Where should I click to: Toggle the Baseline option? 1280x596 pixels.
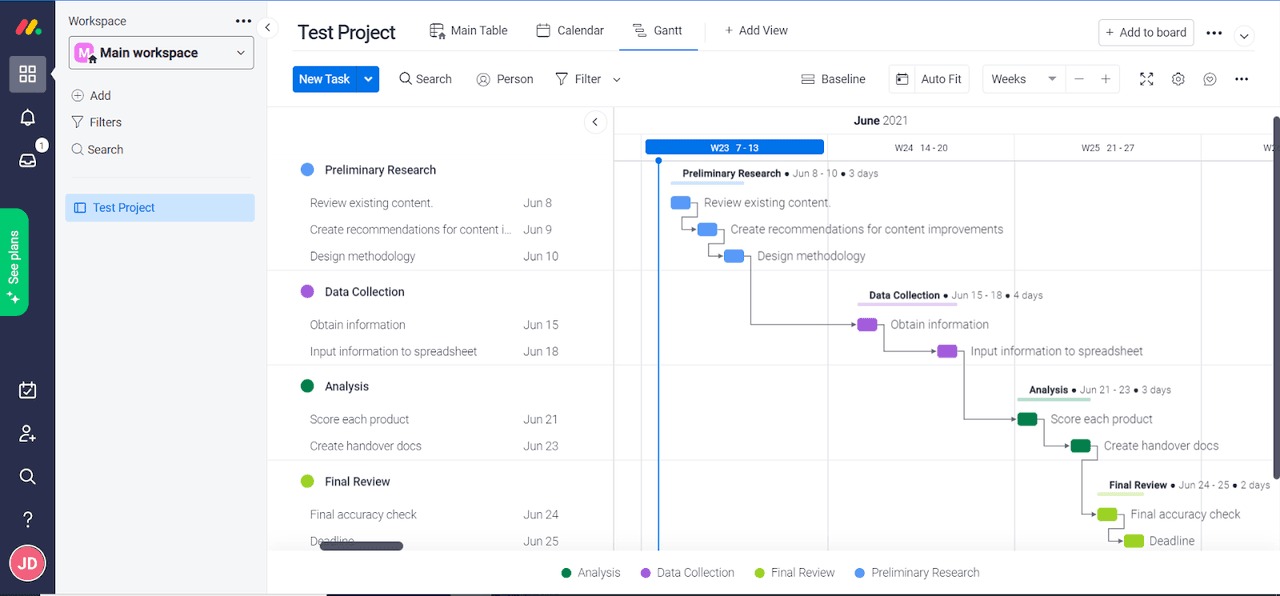pos(833,79)
